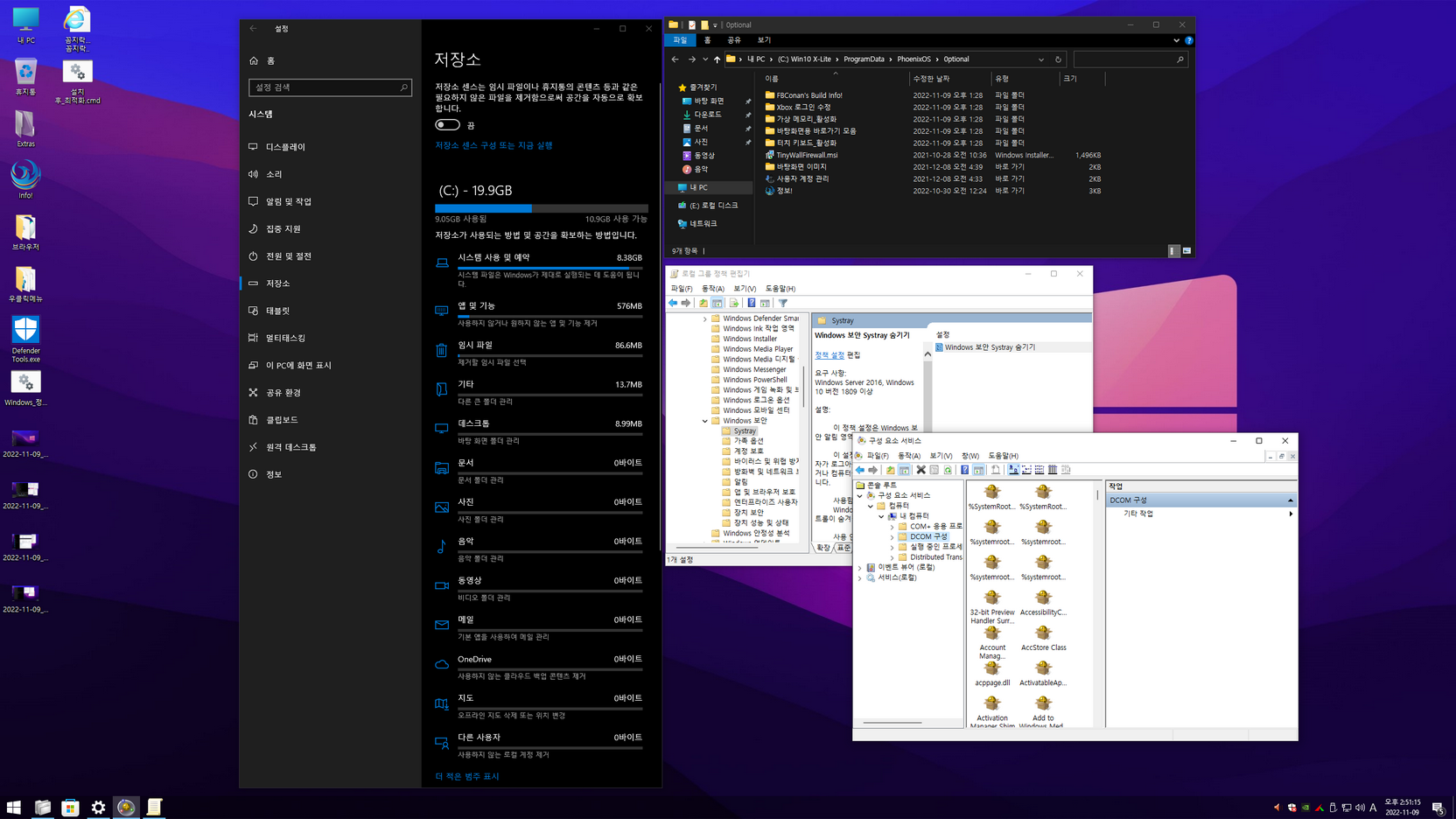
Task: Open recent locations dropdown next to Explorer forward arrow
Action: tap(705, 59)
